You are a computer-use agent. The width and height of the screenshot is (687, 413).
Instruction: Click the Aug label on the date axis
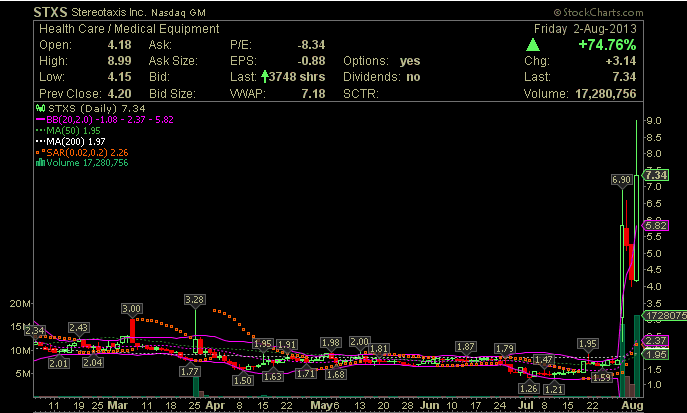coord(633,405)
